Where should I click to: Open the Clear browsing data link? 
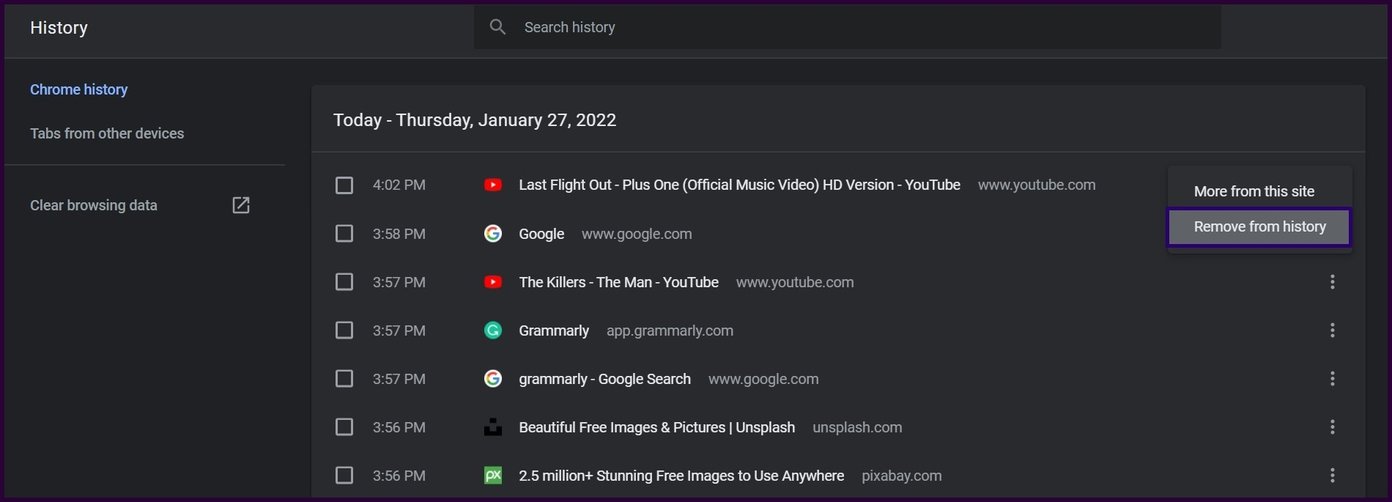point(94,205)
